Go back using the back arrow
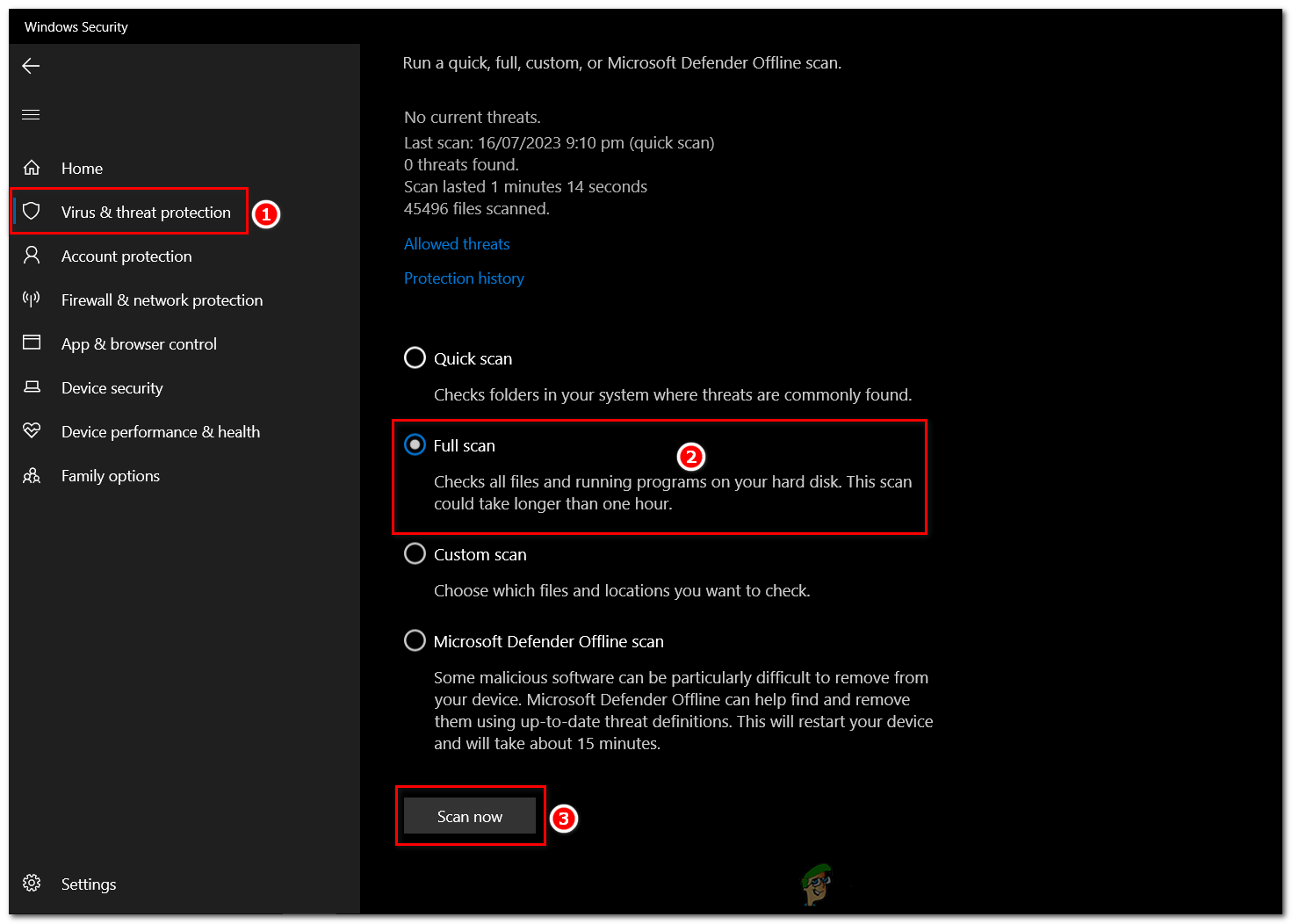This screenshot has height=924, width=1292. point(31,65)
